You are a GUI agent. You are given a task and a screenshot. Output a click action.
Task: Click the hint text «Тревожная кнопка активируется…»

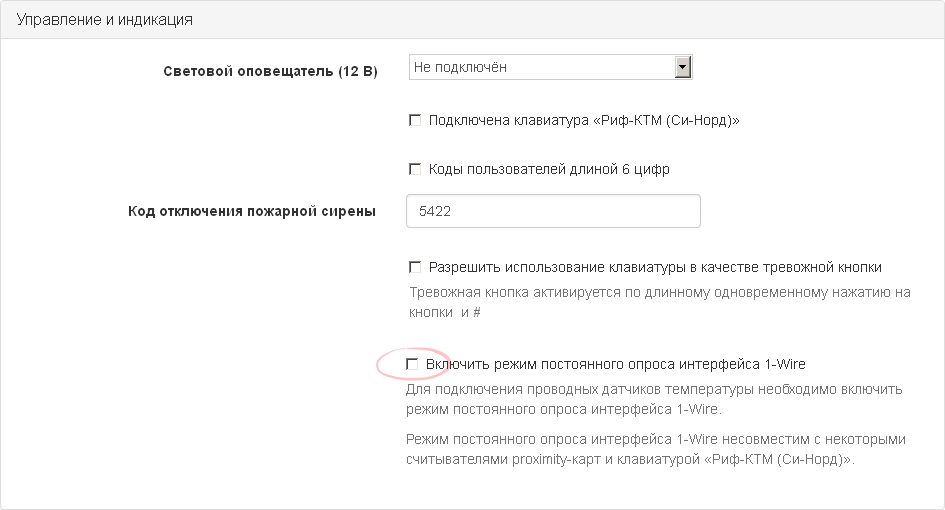[660, 302]
